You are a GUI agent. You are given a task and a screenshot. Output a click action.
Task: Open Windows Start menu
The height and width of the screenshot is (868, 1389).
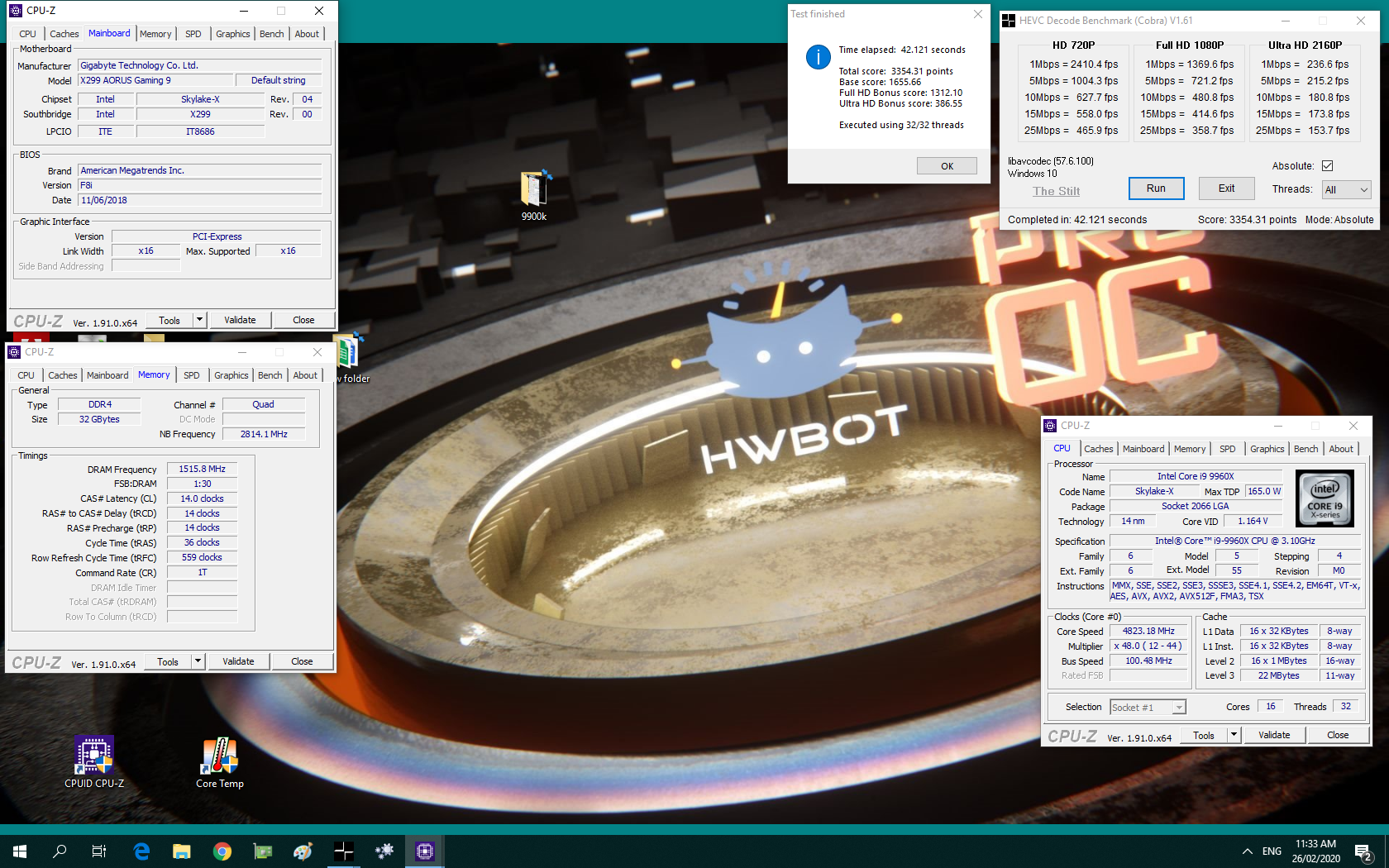pos(20,851)
